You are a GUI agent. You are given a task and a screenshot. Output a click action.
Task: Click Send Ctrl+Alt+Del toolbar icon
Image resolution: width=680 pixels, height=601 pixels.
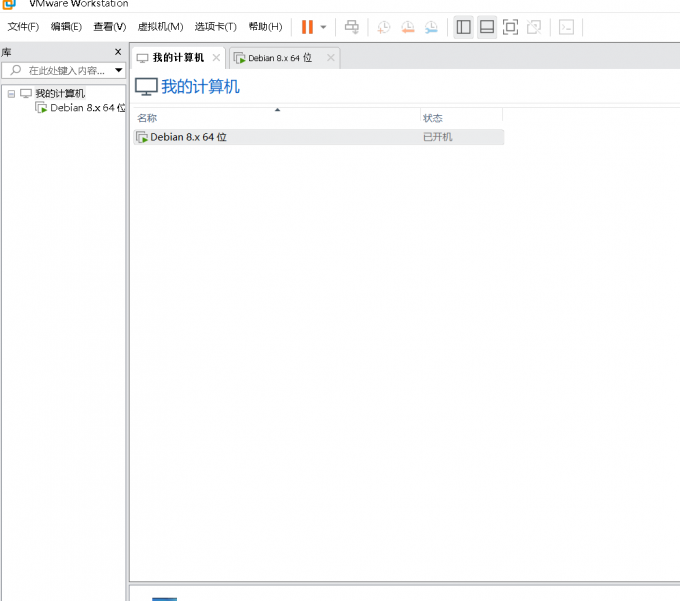pos(352,27)
